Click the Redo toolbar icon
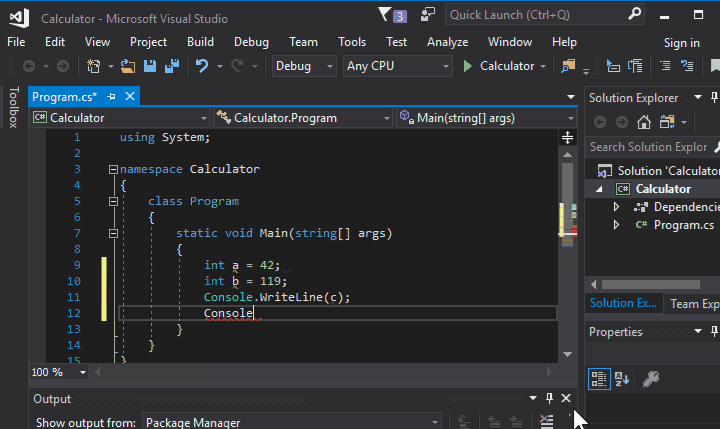 click(x=237, y=66)
